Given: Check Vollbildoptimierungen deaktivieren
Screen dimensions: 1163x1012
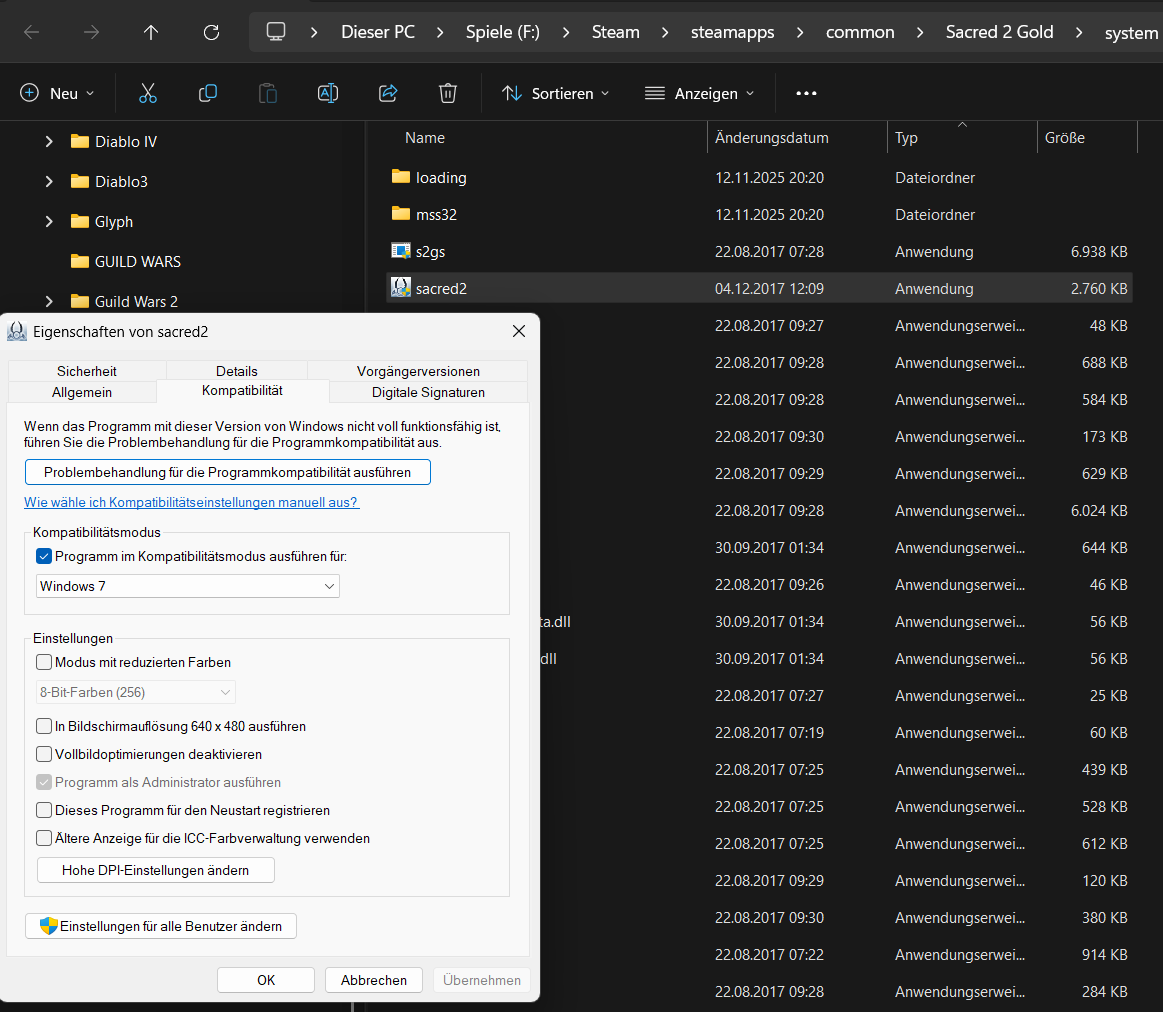Looking at the screenshot, I should (x=44, y=754).
